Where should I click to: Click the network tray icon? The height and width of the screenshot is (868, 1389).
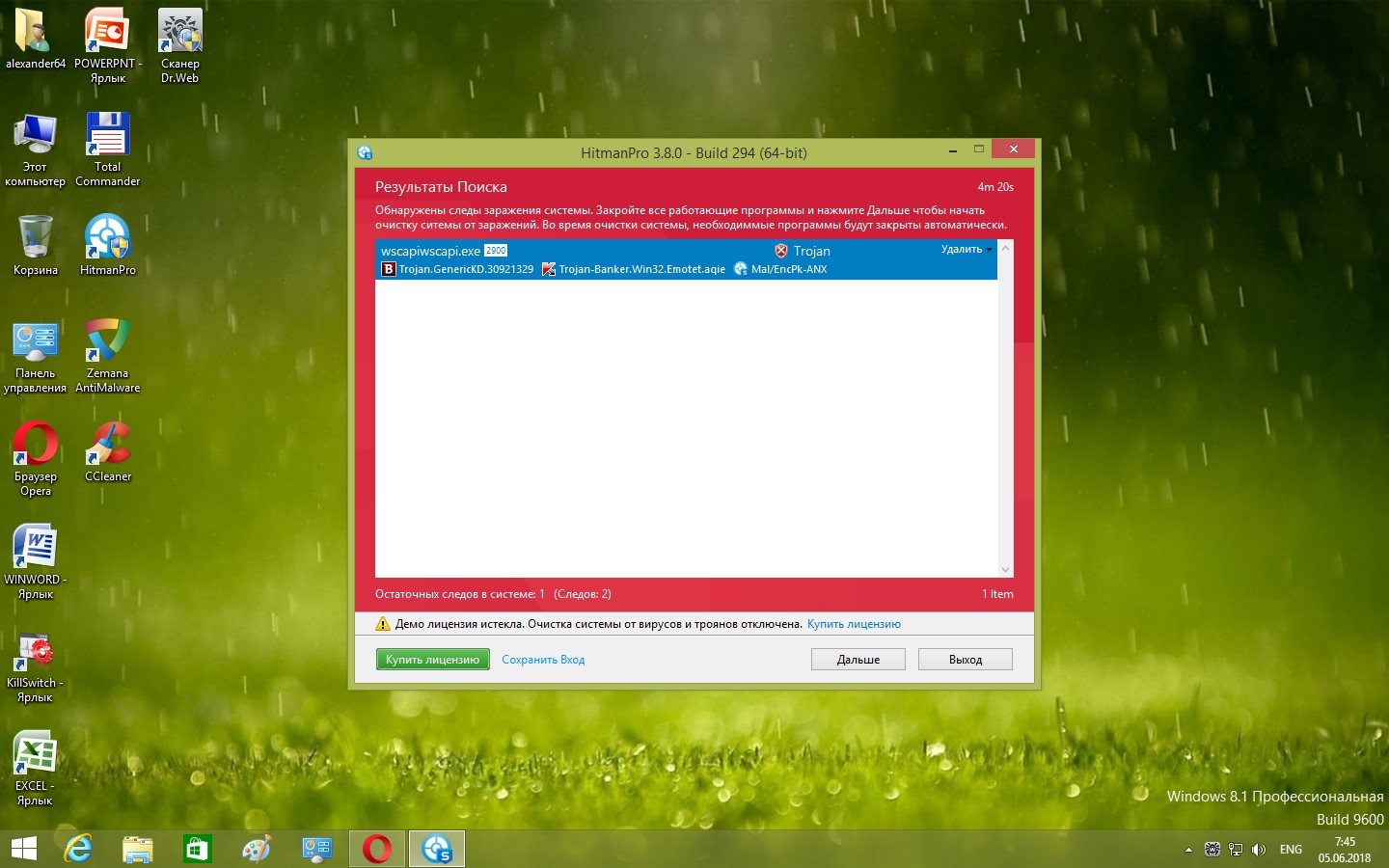(x=1236, y=850)
